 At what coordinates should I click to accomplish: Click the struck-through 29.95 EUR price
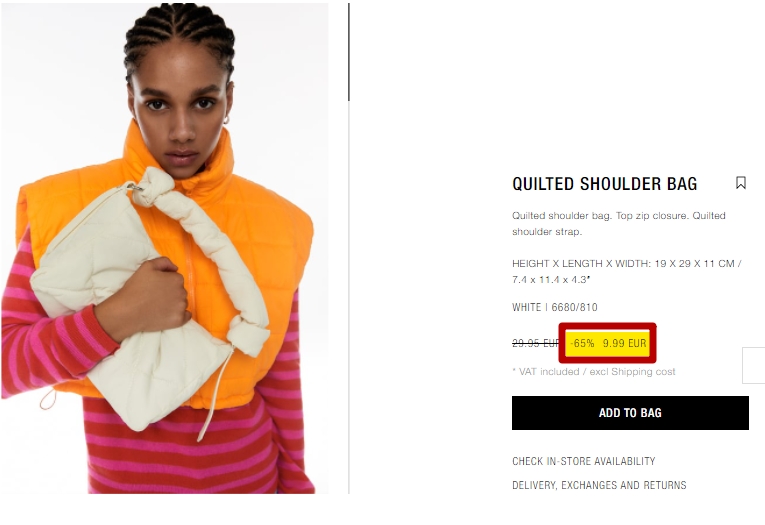point(536,343)
